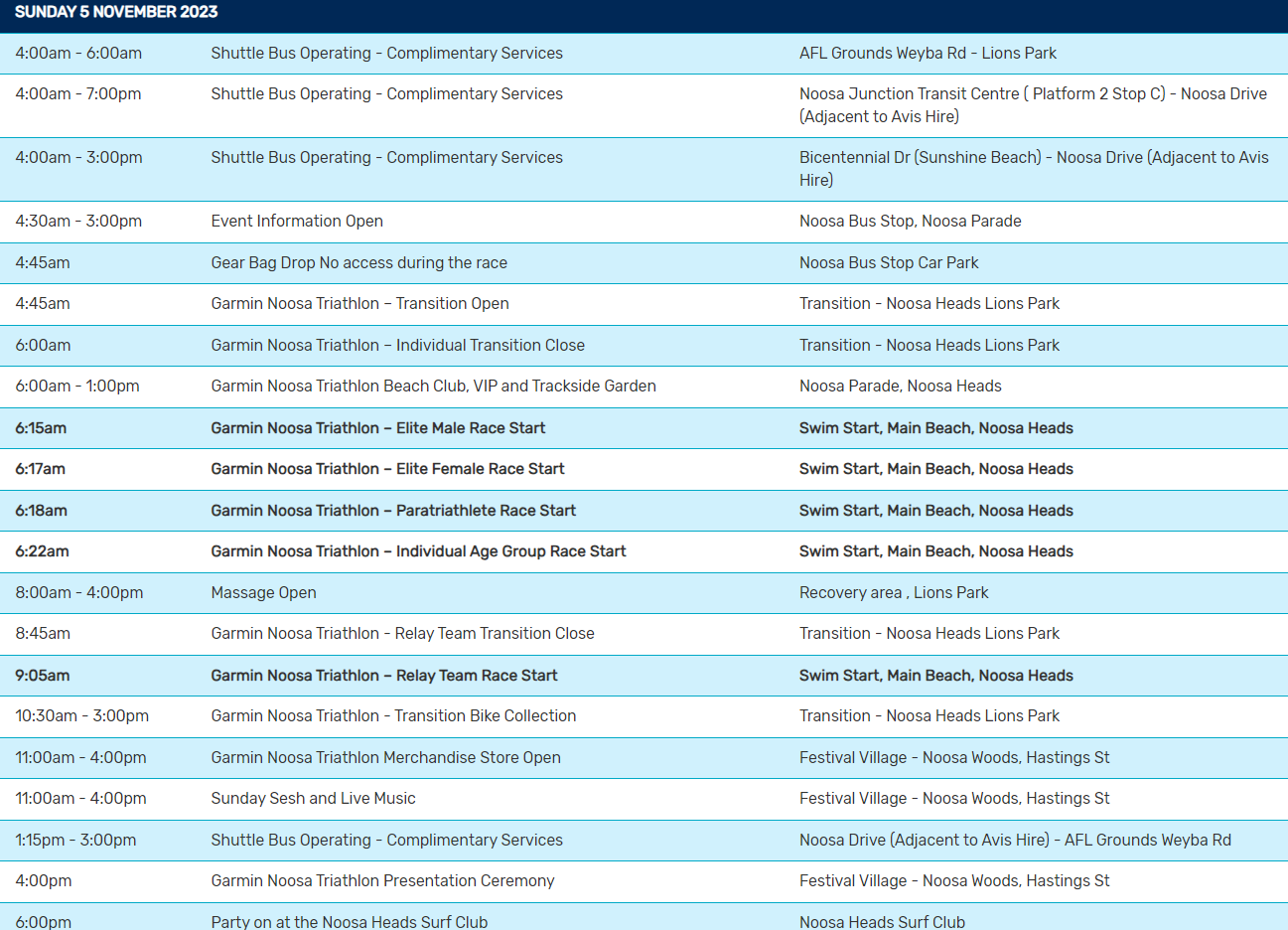
Task: Click 'Gear Bag Drop No access during the race'
Action: click(x=359, y=263)
